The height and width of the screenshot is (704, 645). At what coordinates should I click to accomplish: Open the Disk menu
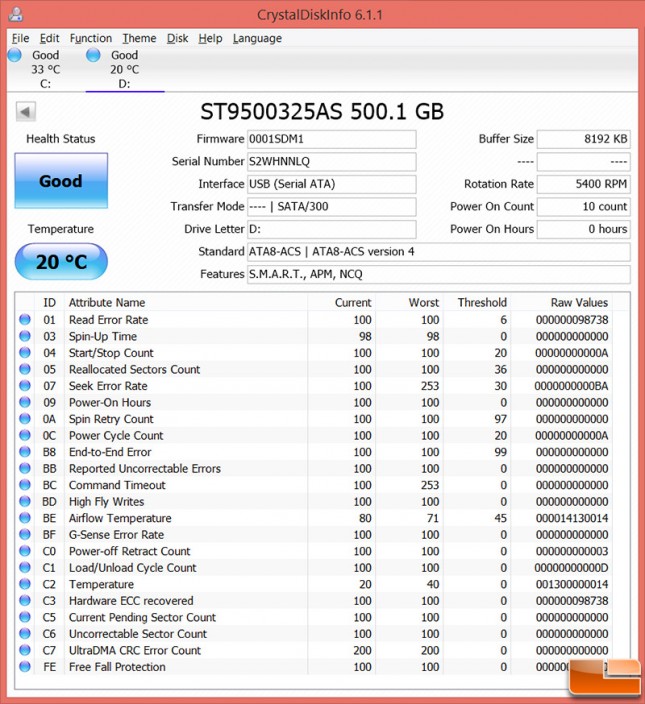coord(177,39)
